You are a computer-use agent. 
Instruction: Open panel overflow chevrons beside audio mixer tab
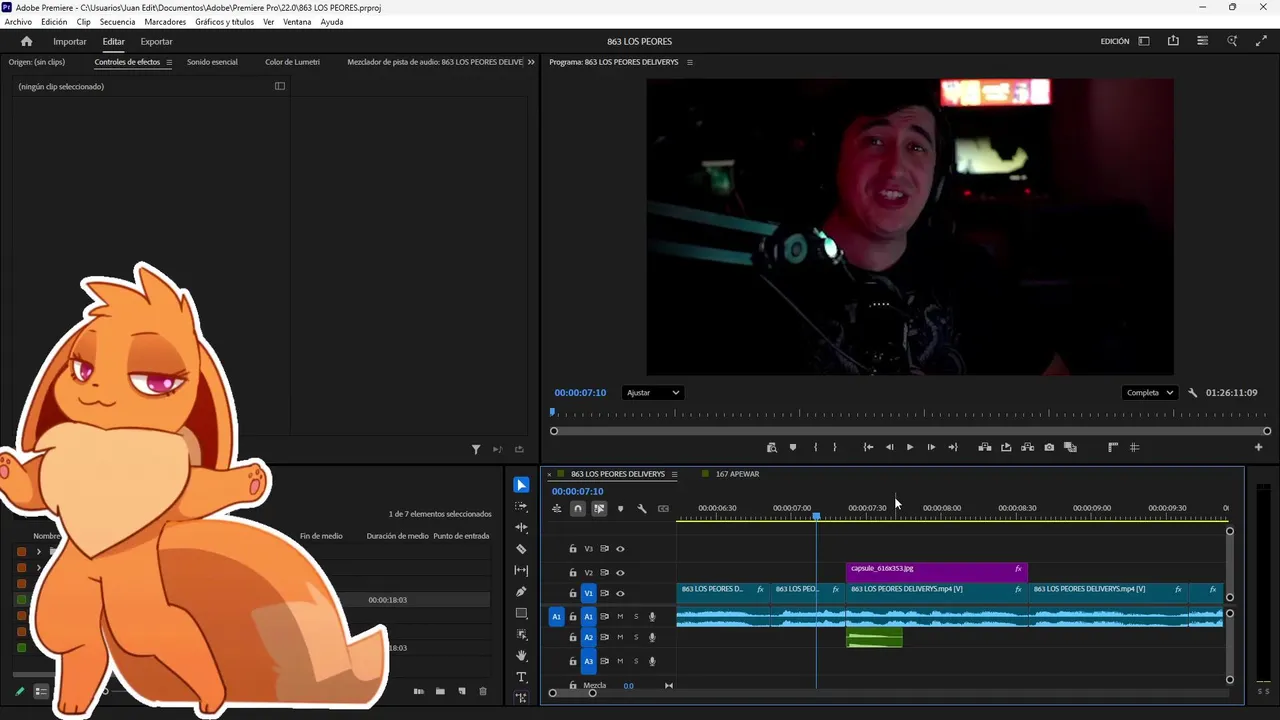point(531,62)
